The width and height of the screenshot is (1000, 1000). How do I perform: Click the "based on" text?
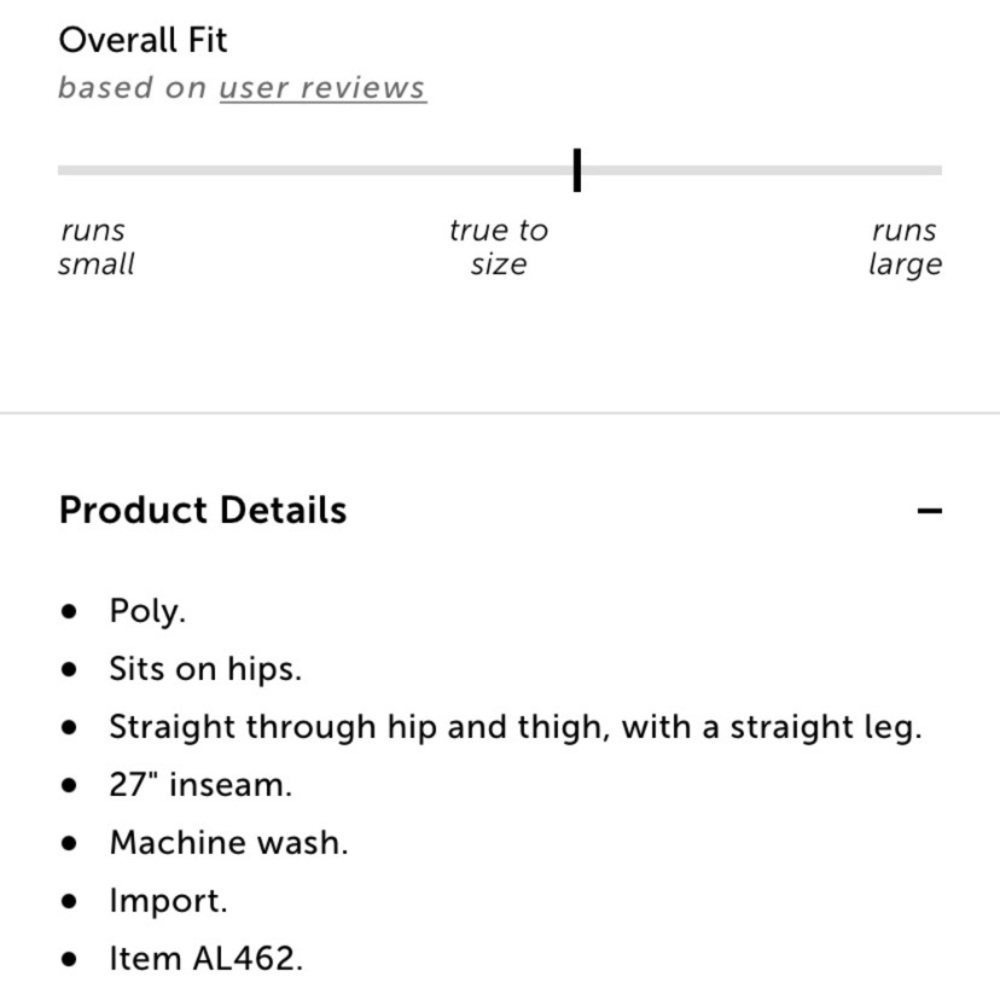(x=132, y=88)
